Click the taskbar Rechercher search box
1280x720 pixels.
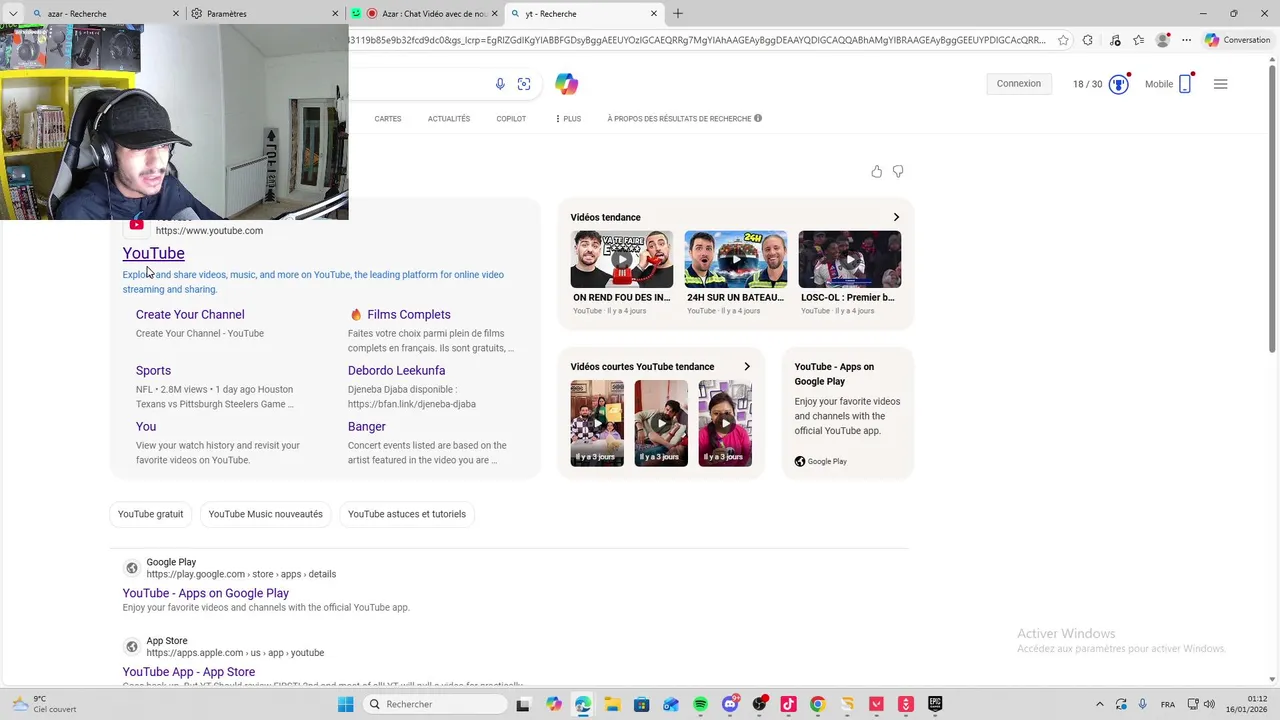(434, 704)
